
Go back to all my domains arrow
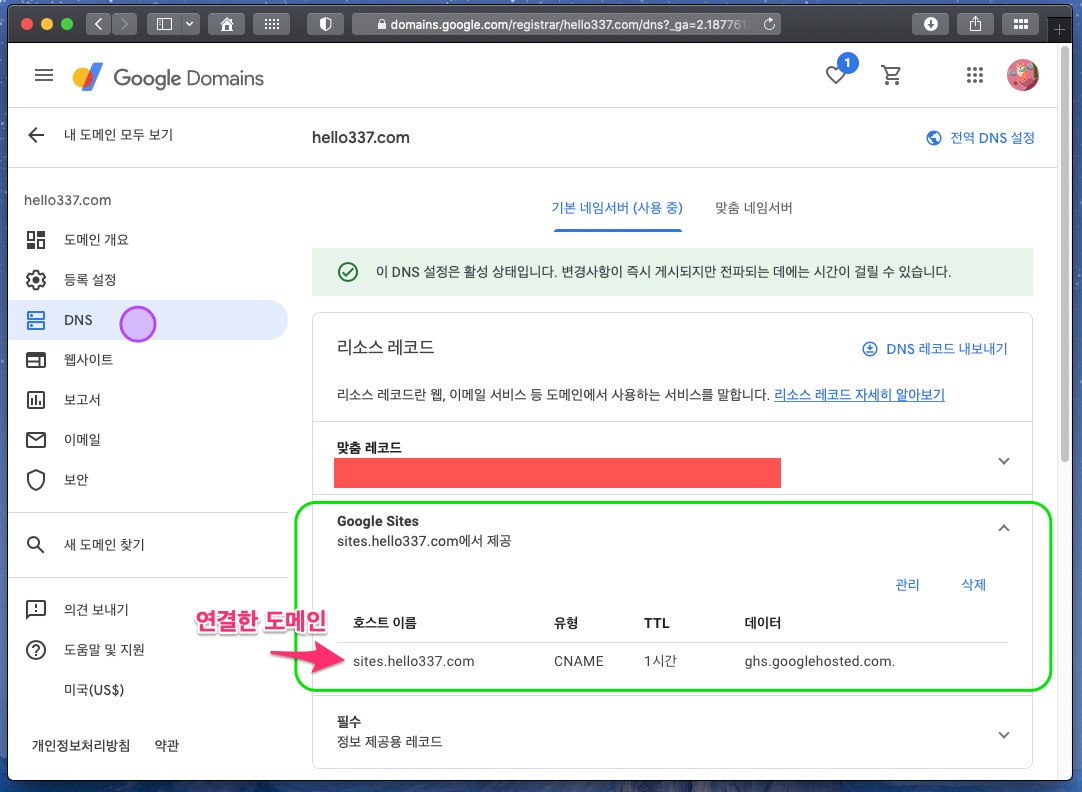click(x=36, y=135)
